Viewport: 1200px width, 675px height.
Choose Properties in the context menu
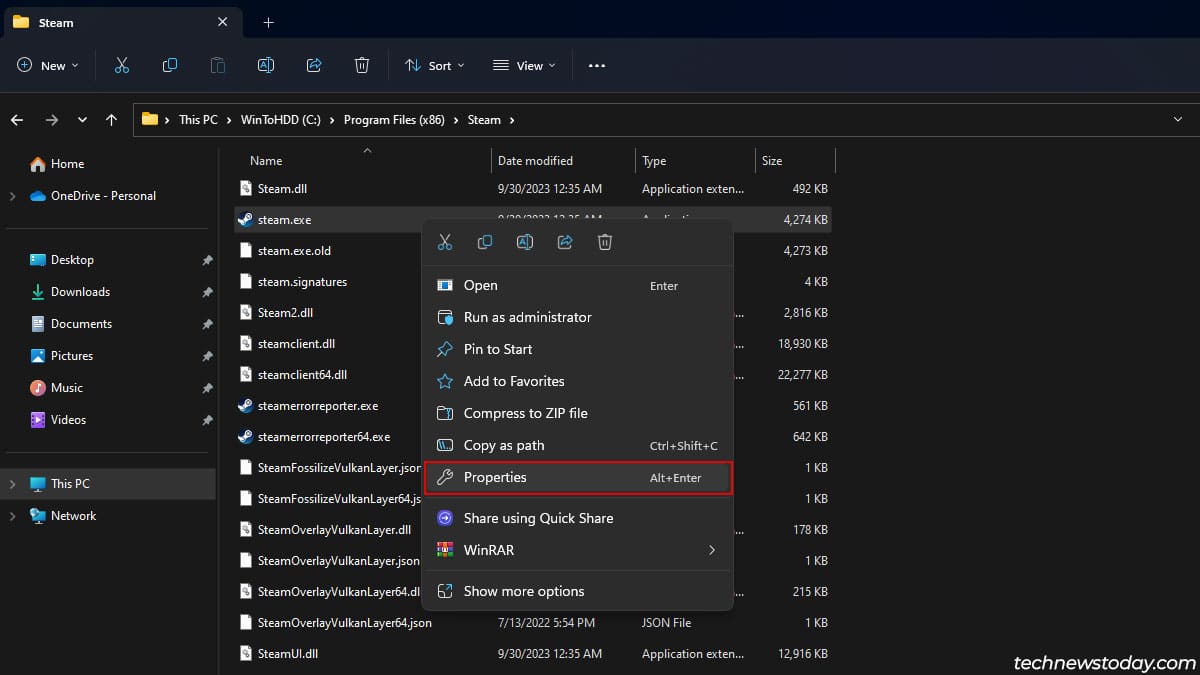tap(578, 477)
